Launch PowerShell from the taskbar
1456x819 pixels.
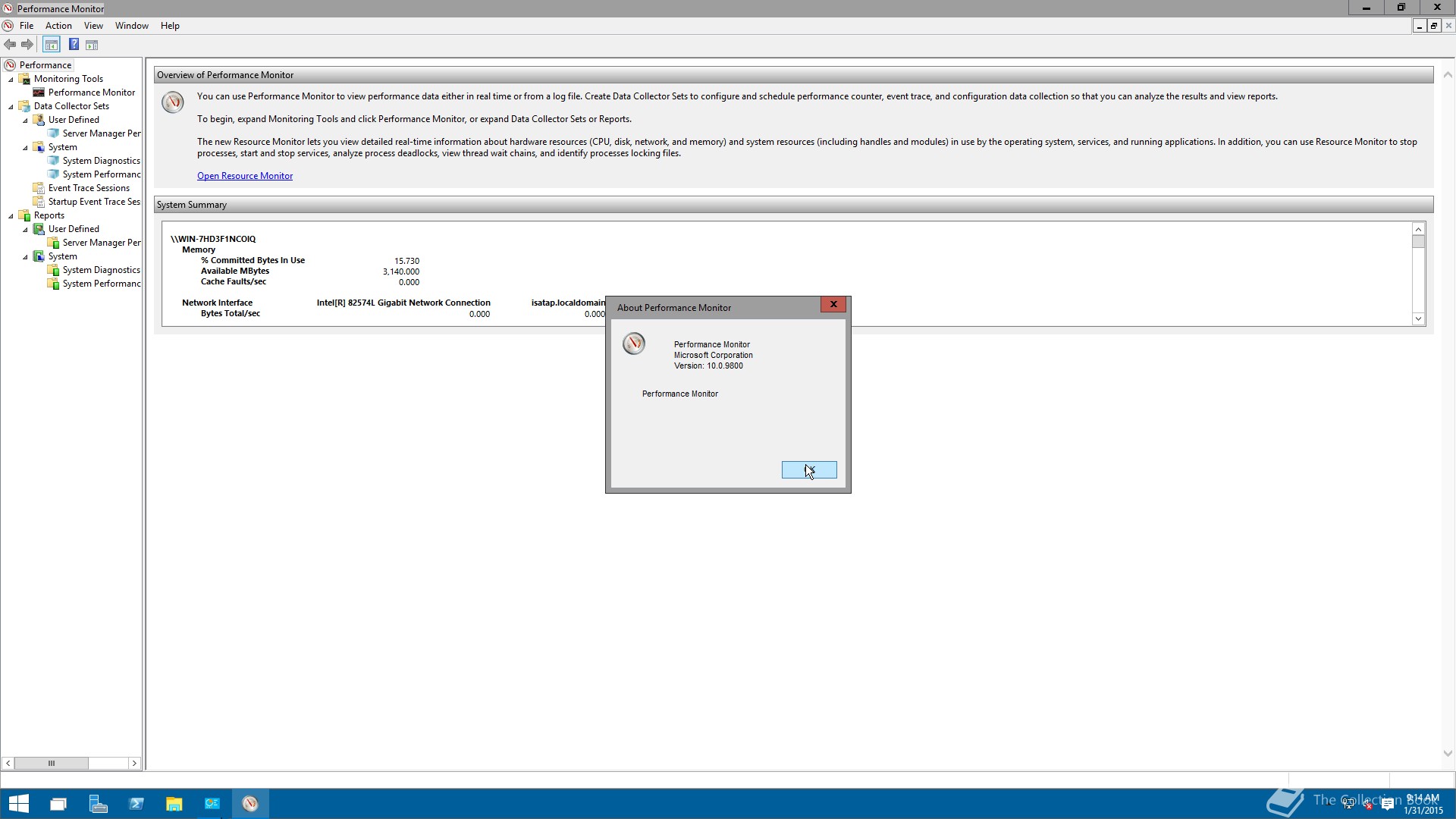(136, 804)
